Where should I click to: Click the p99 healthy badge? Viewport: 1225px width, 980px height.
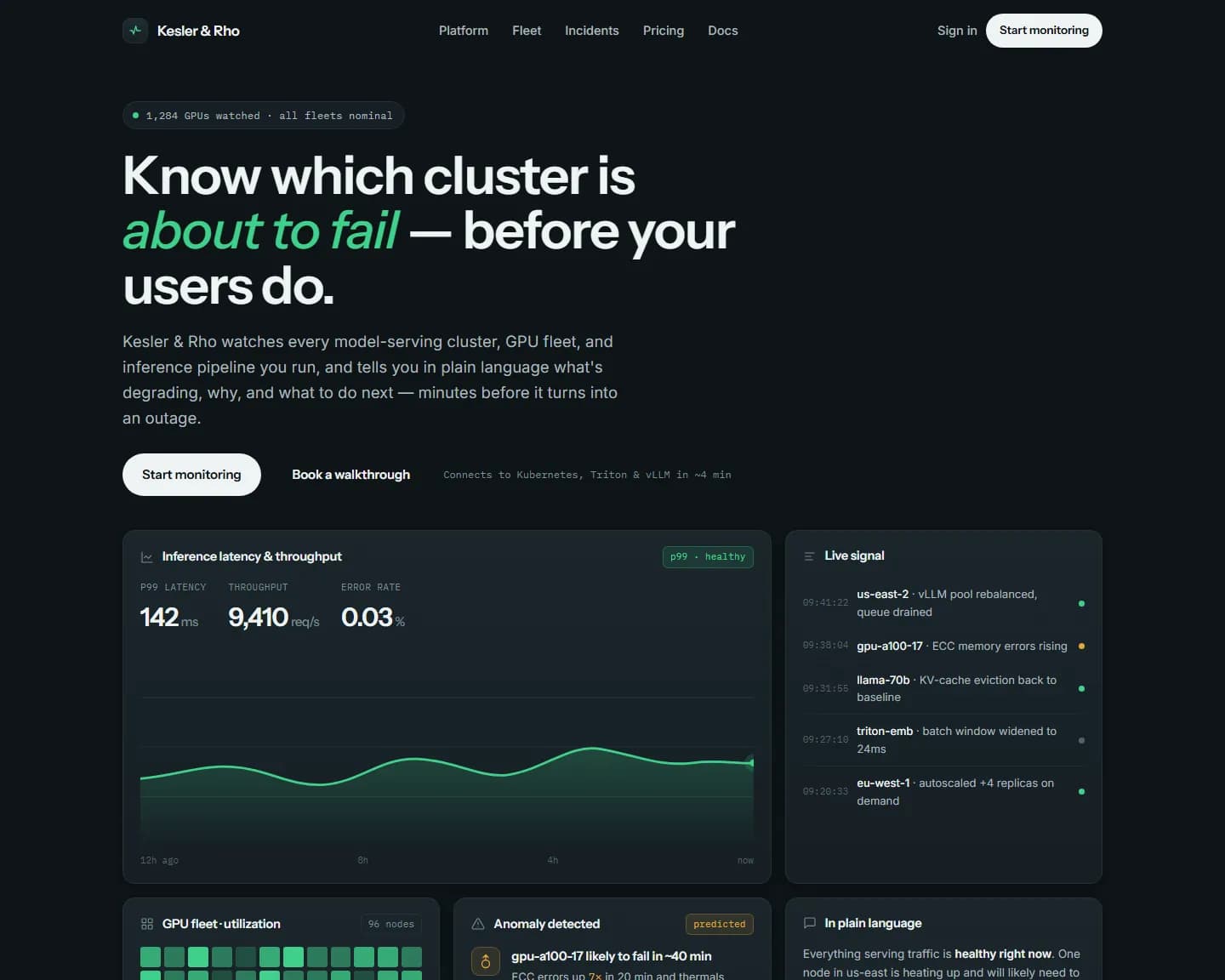(708, 557)
